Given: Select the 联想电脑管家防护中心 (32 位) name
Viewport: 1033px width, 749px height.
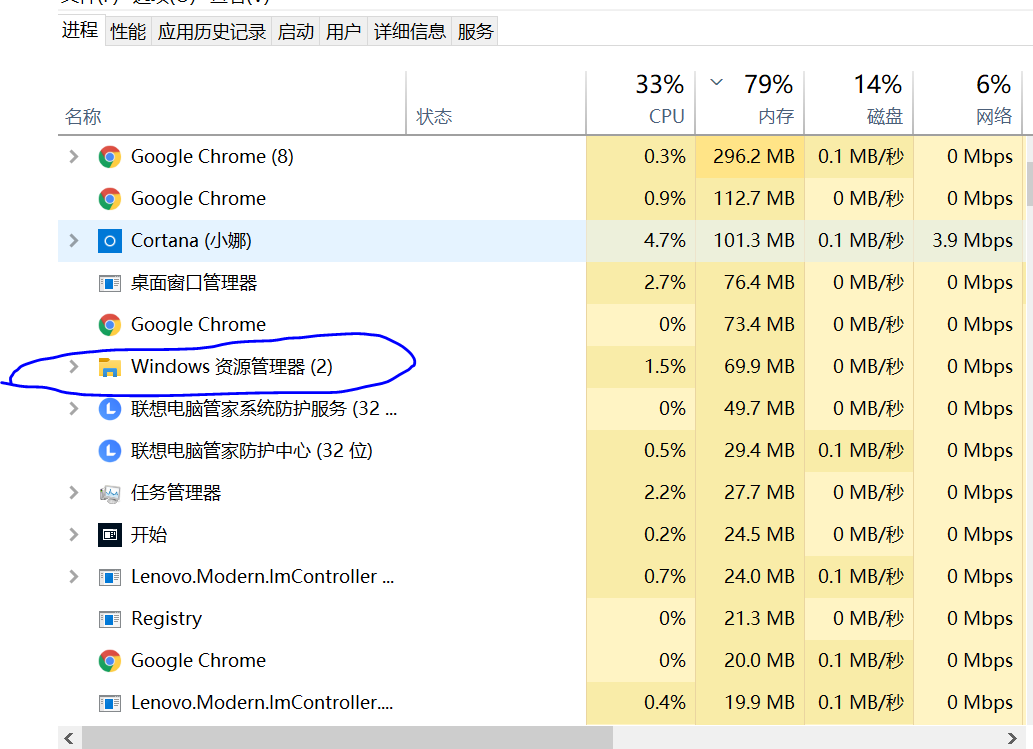Looking at the screenshot, I should (252, 451).
